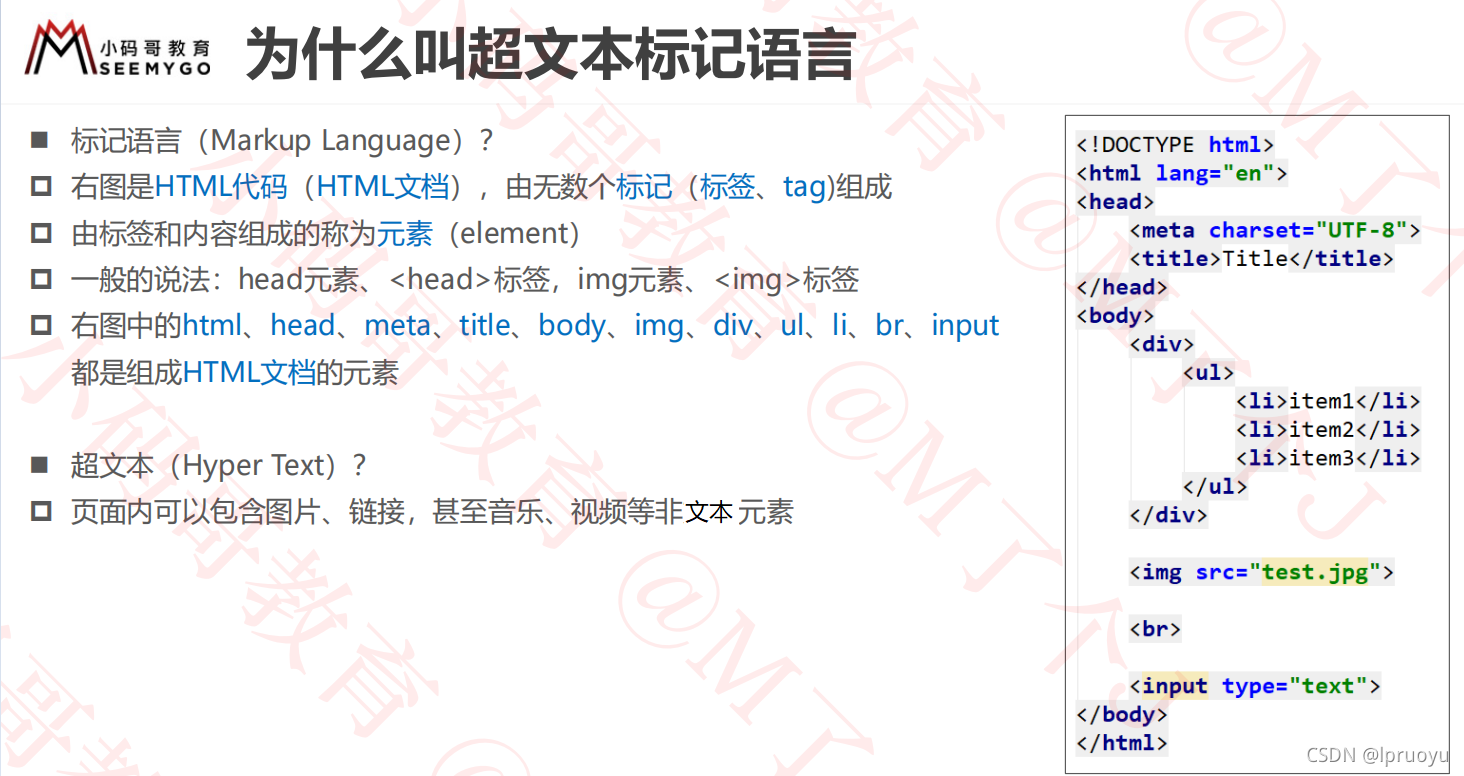The image size is (1464, 776).
Task: Click the text 标记语言（Markup Language）？
Action: pos(283,140)
